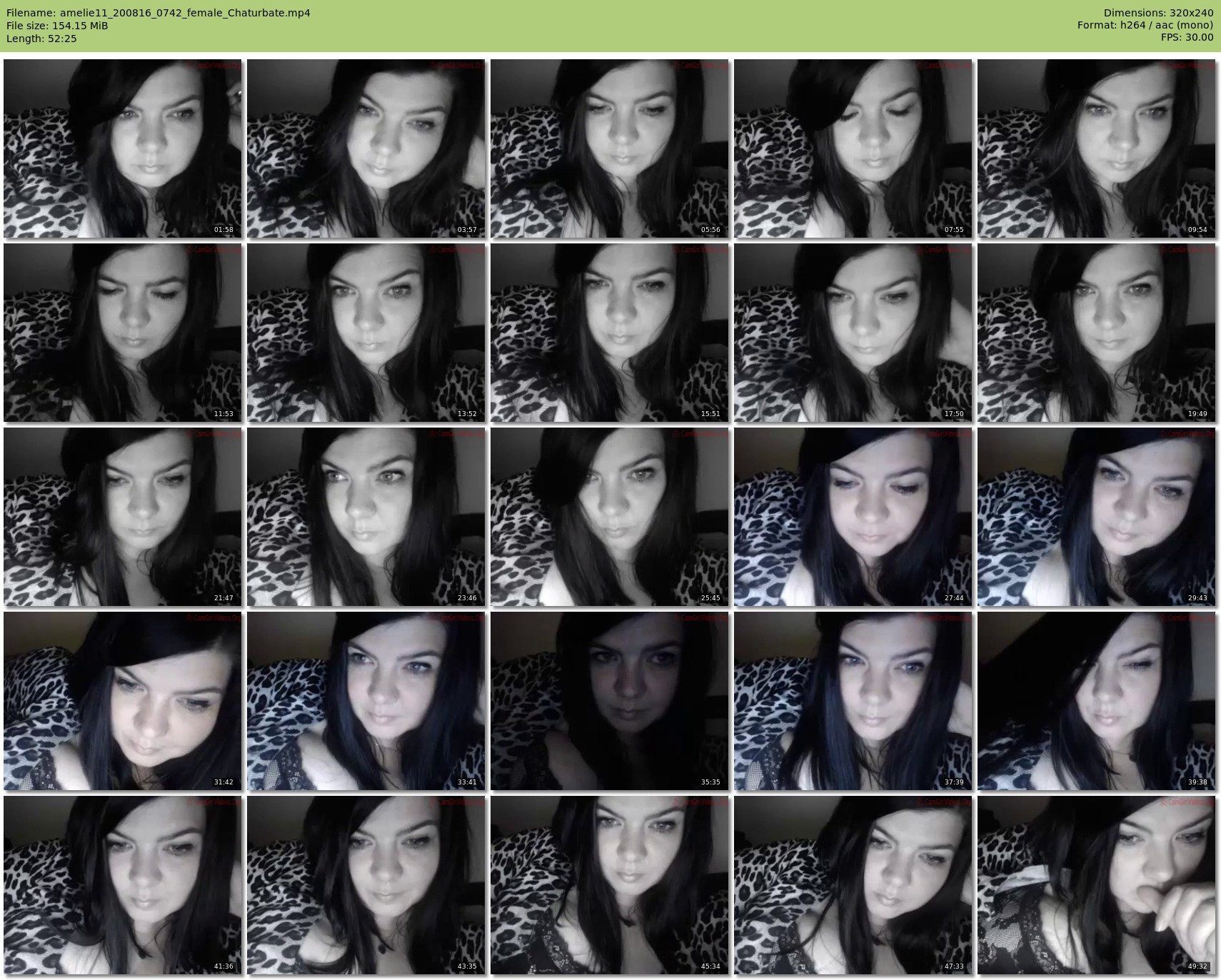Viewport: 1221px width, 980px height.
Task: Open the thumbnail marked 39:38
Action: [1097, 701]
